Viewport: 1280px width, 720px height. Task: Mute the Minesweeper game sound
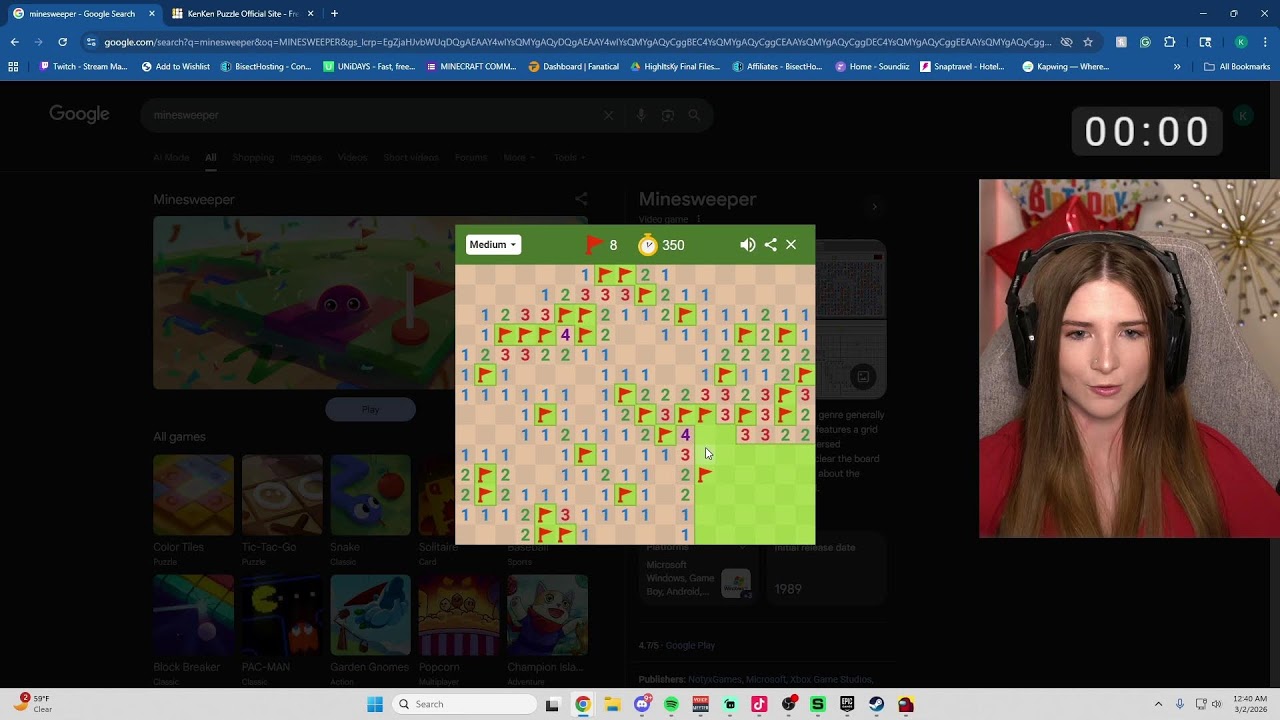(x=747, y=245)
